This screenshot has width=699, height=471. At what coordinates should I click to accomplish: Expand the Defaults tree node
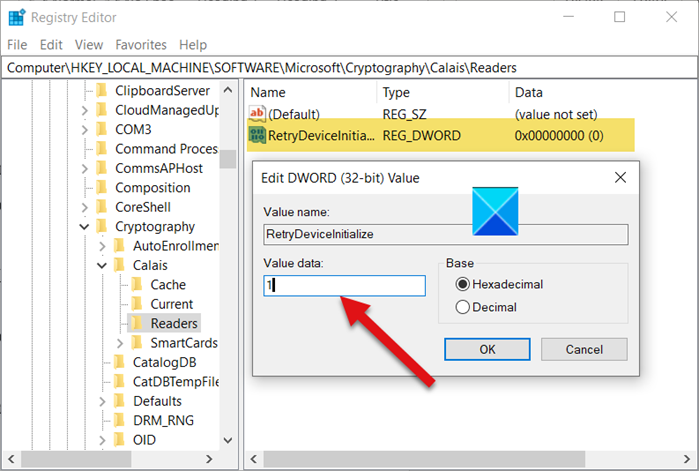(x=102, y=401)
